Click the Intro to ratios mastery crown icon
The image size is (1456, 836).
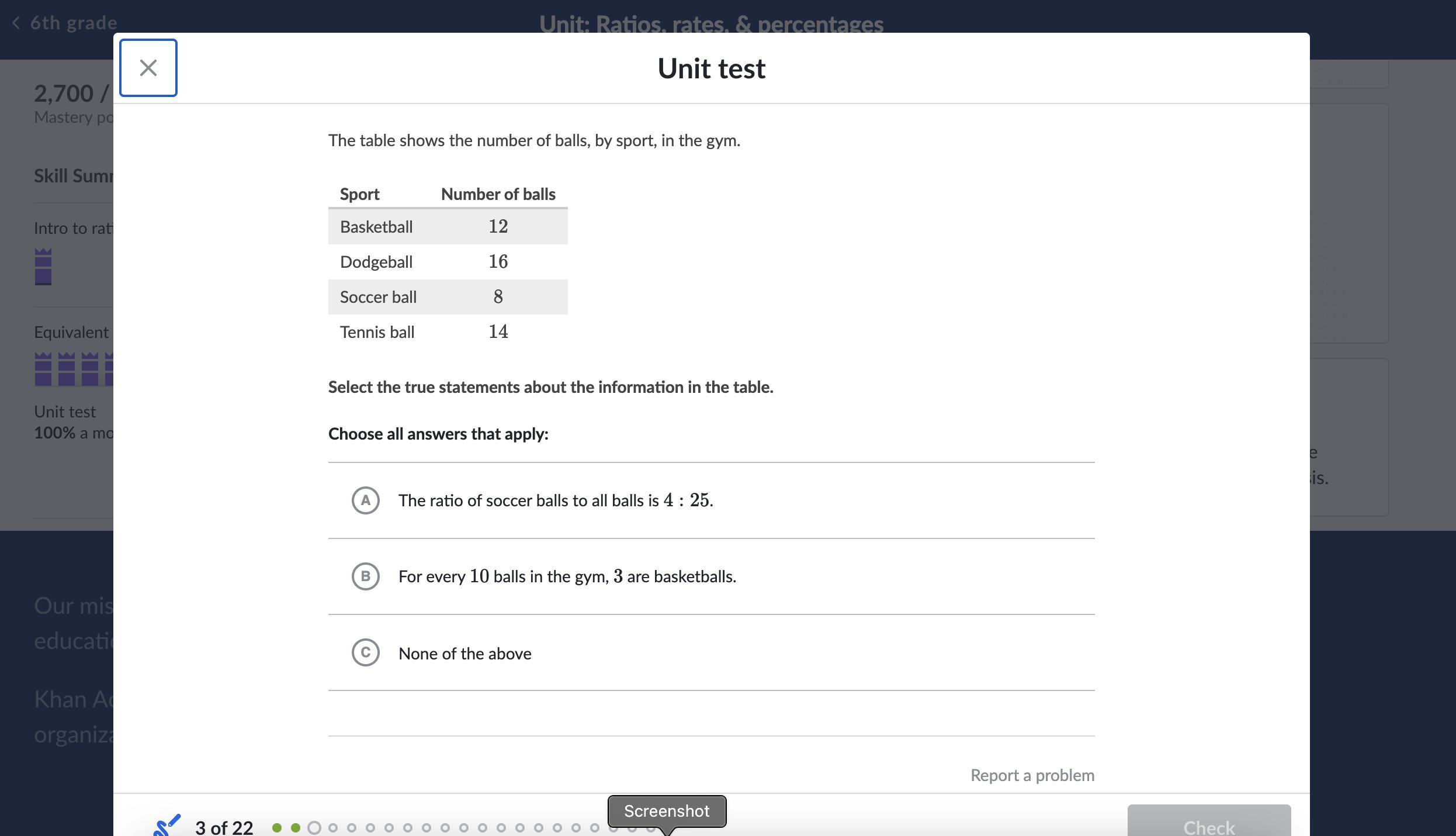click(43, 267)
